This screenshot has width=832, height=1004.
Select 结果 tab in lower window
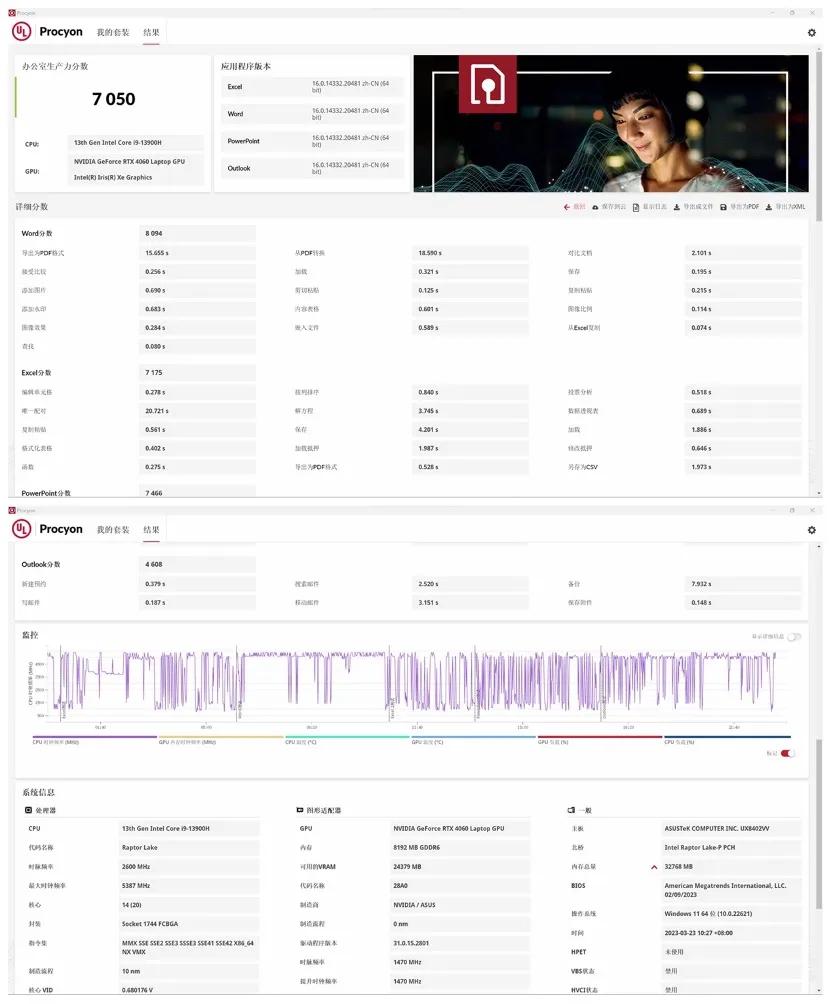point(151,530)
